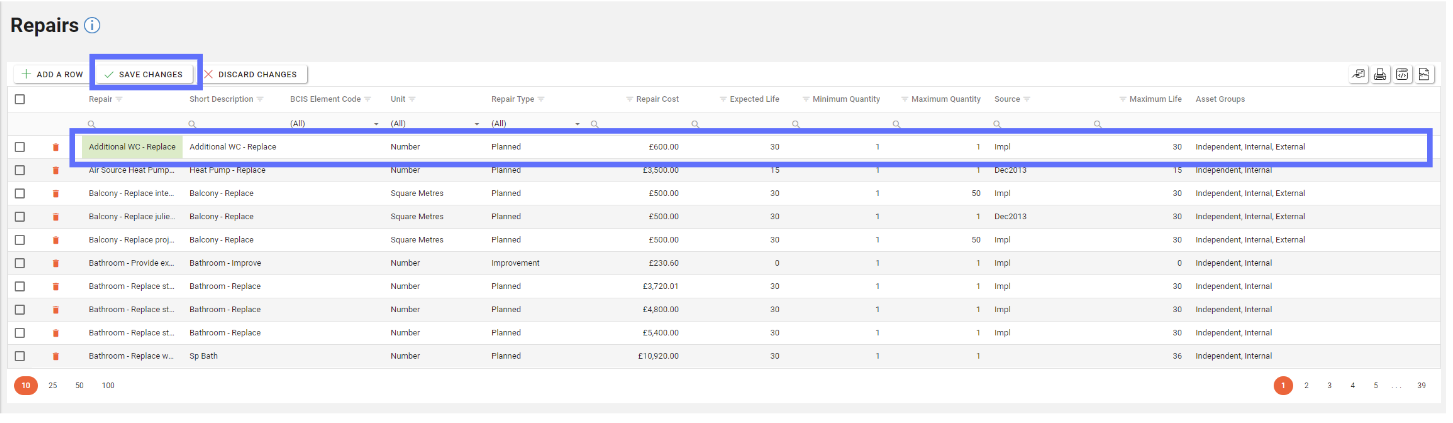Click the print grid icon

pos(1380,74)
